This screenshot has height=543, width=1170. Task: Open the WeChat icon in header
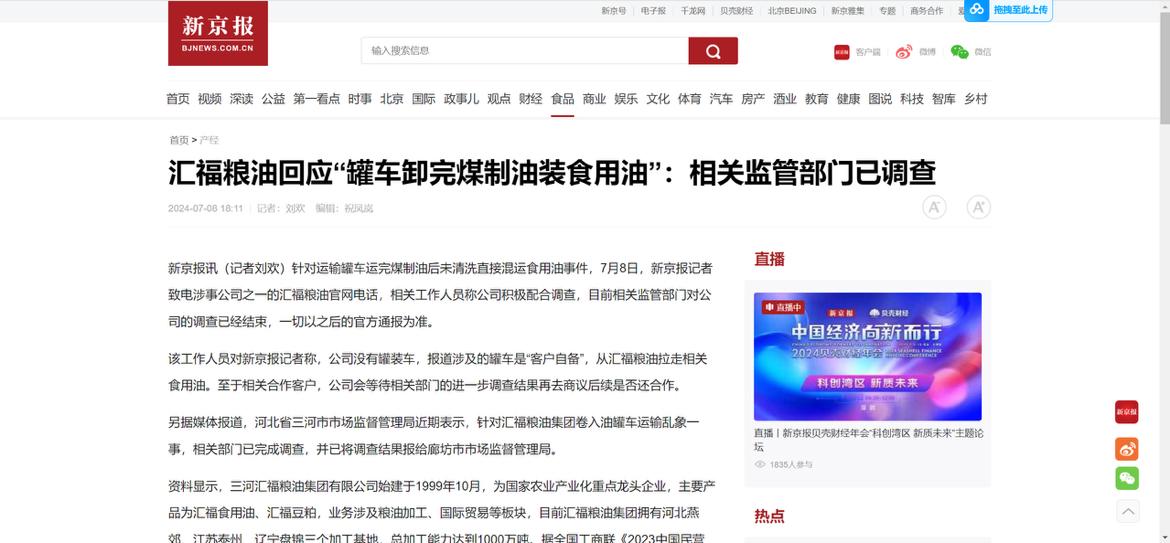coord(959,52)
